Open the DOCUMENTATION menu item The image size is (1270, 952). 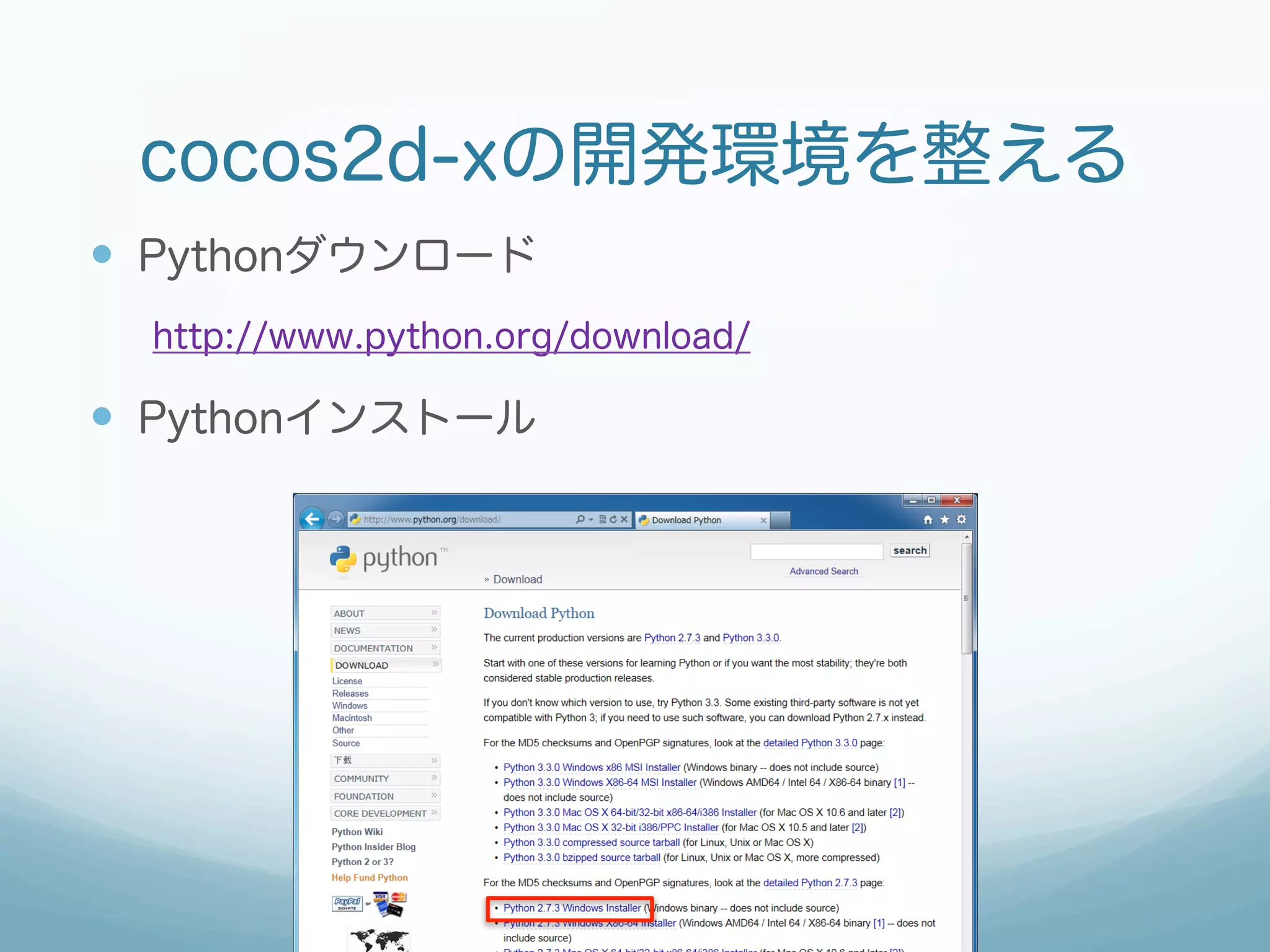385,648
